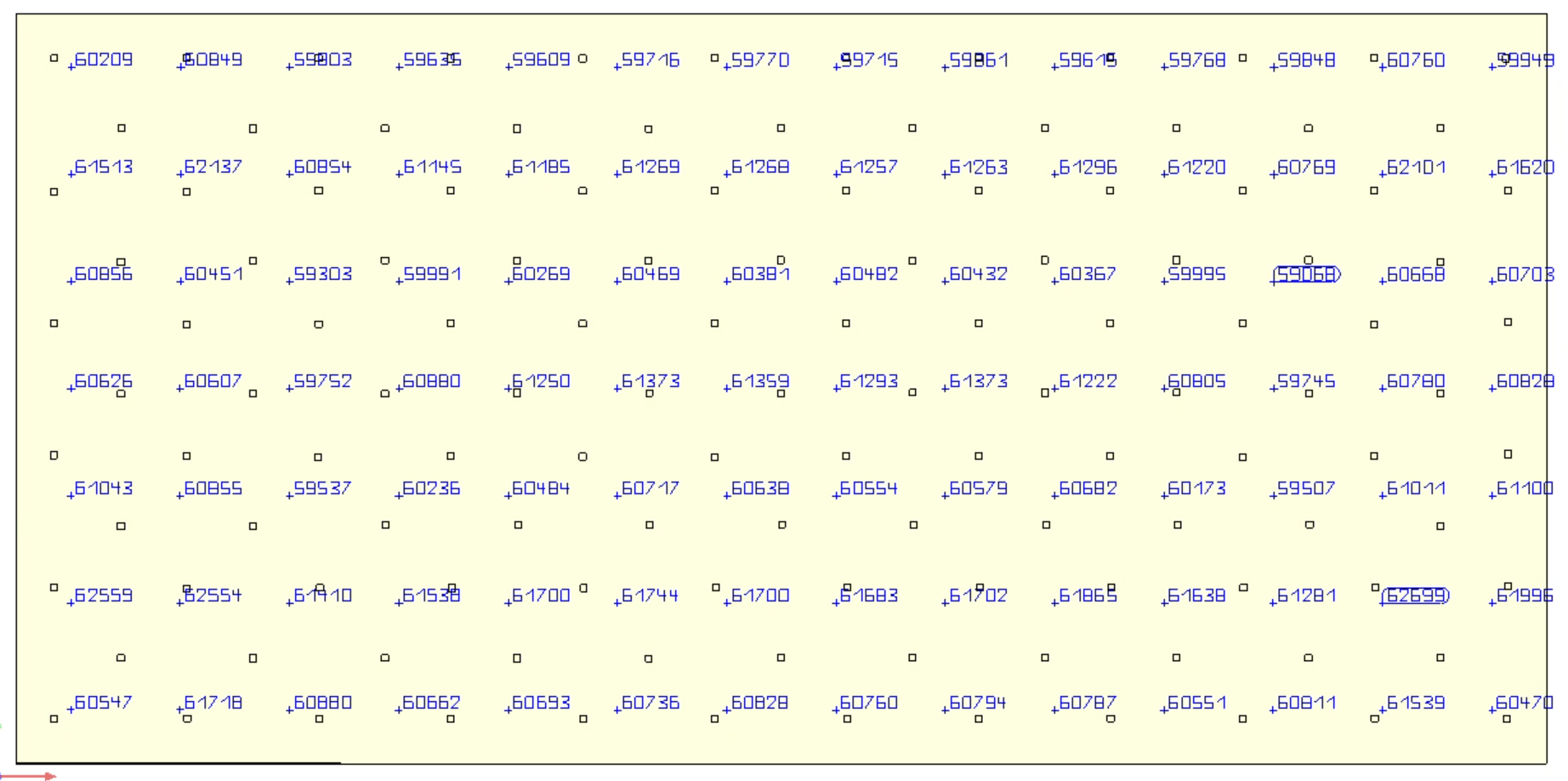Select the point label 60173
This screenshot has width=1568, height=781.
coord(1197,488)
